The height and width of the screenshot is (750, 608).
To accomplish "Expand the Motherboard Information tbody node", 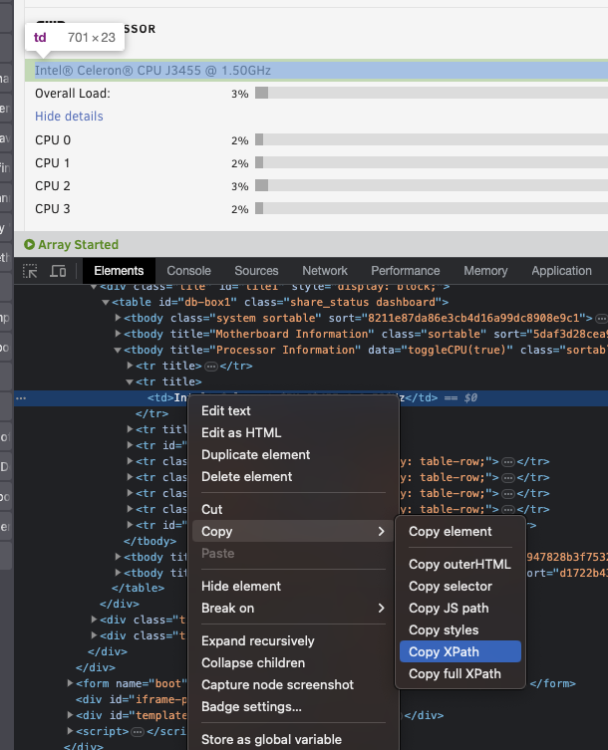I will [x=118, y=333].
